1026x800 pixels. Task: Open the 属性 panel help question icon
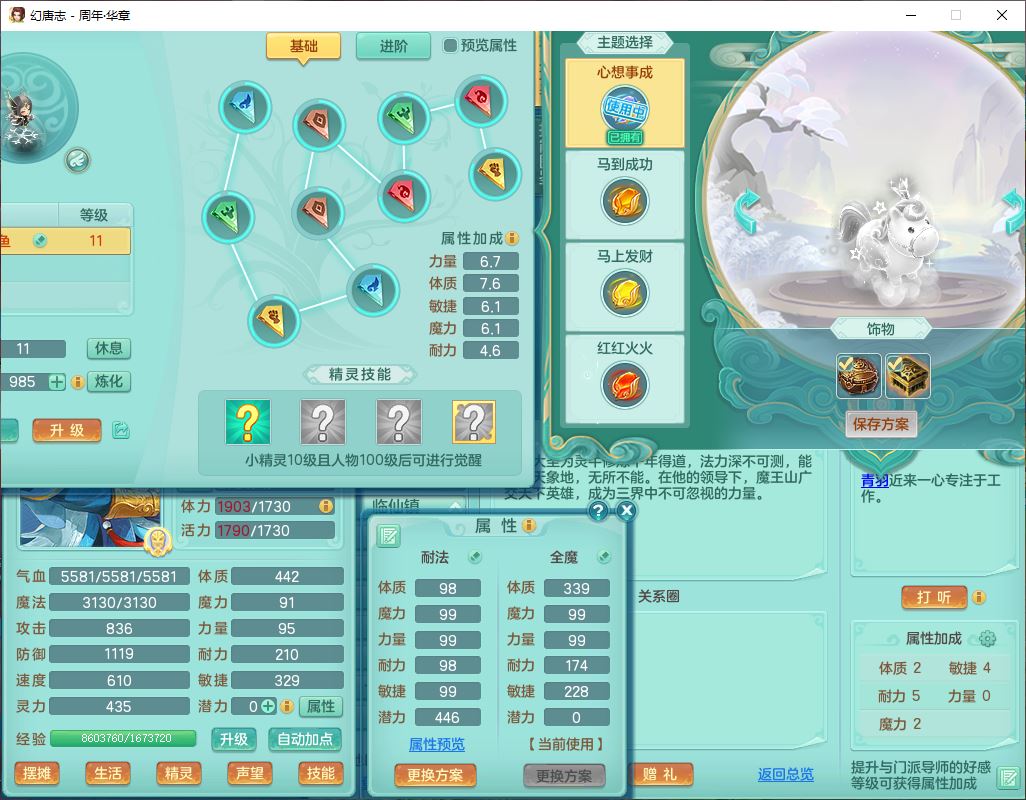tap(598, 511)
